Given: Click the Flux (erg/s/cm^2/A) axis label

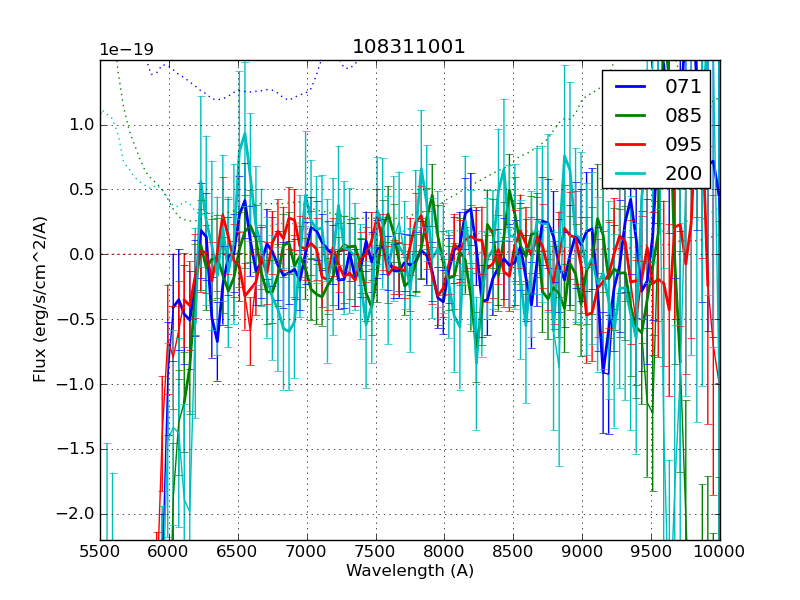Looking at the screenshot, I should 40,300.
